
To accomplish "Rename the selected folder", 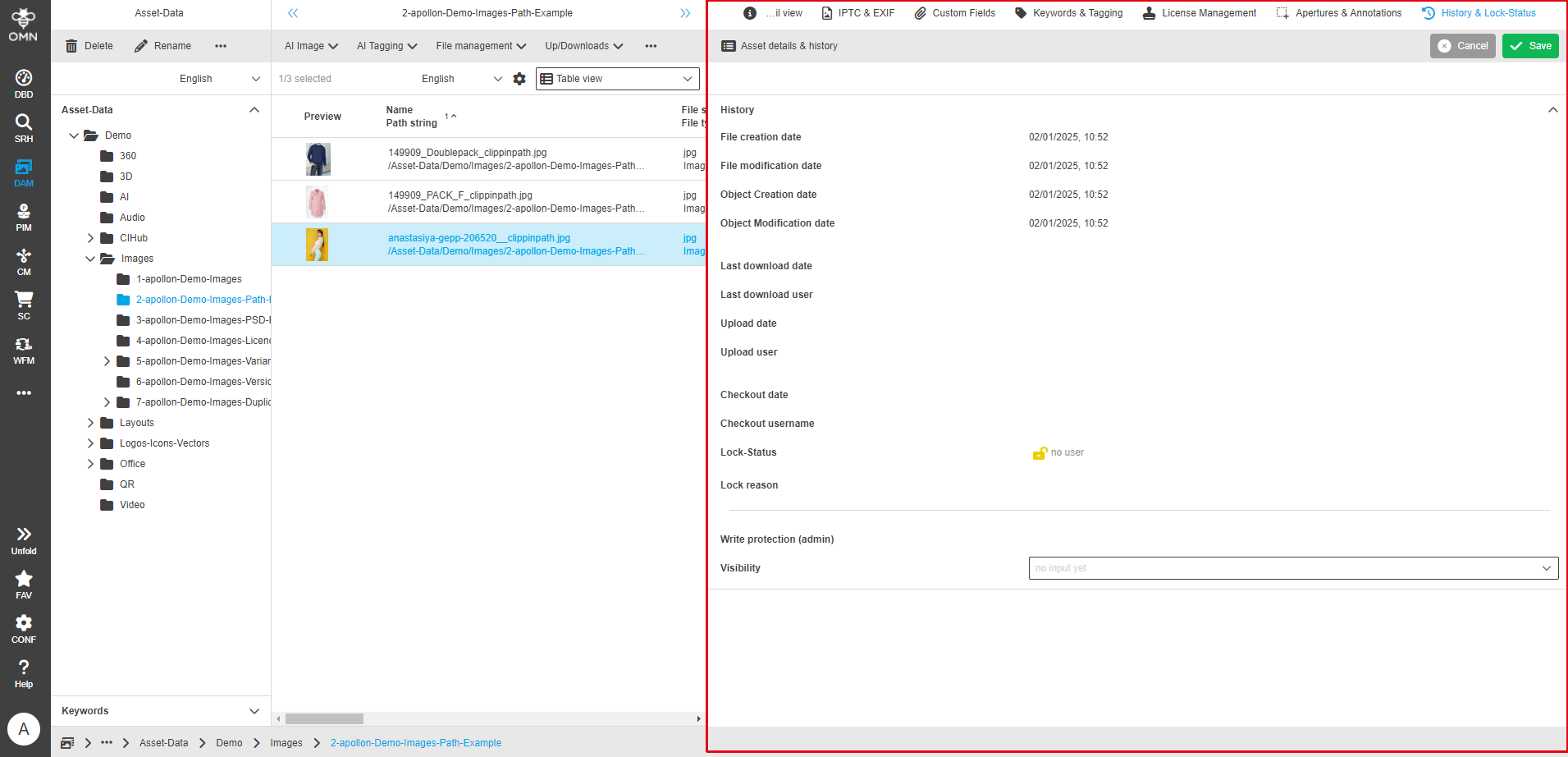I will [162, 46].
